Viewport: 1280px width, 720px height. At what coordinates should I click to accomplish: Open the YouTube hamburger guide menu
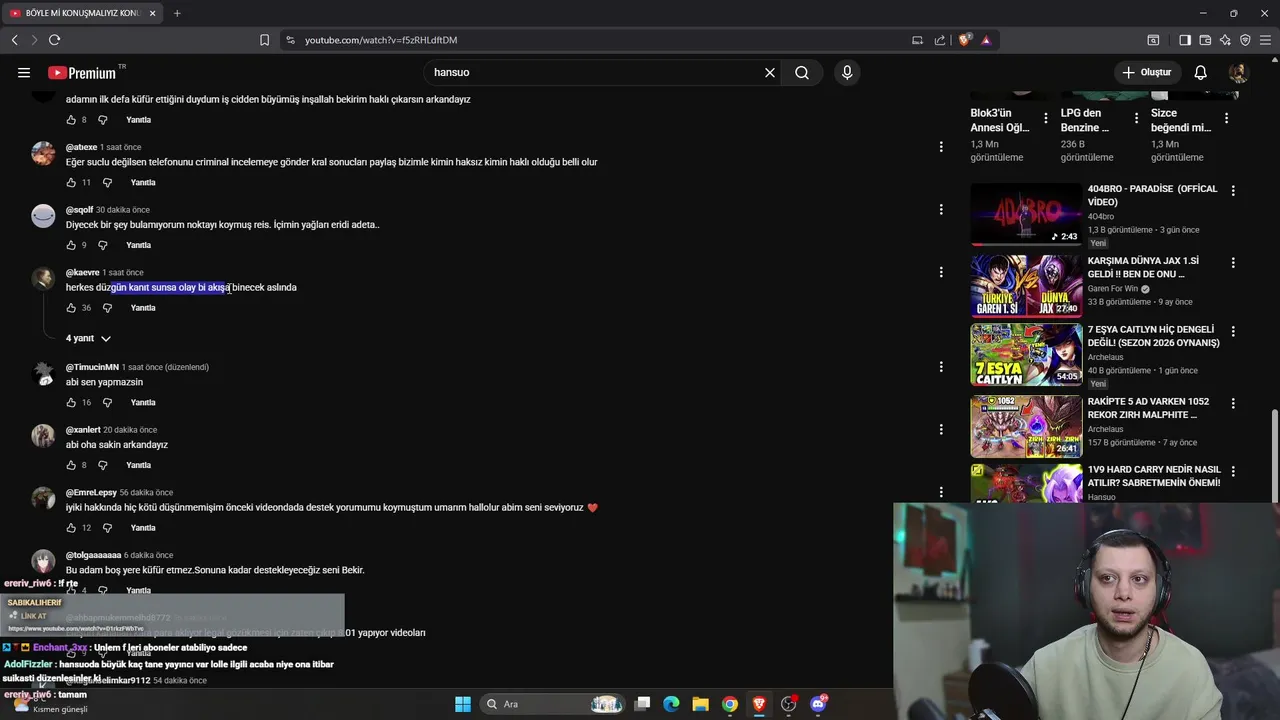coord(24,72)
